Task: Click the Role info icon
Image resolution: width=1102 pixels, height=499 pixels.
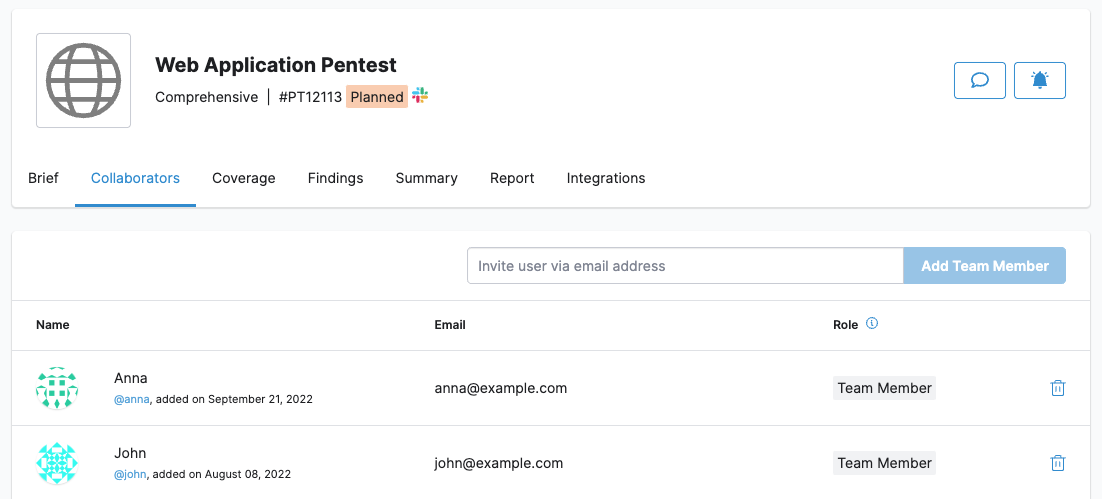Action: tap(872, 324)
